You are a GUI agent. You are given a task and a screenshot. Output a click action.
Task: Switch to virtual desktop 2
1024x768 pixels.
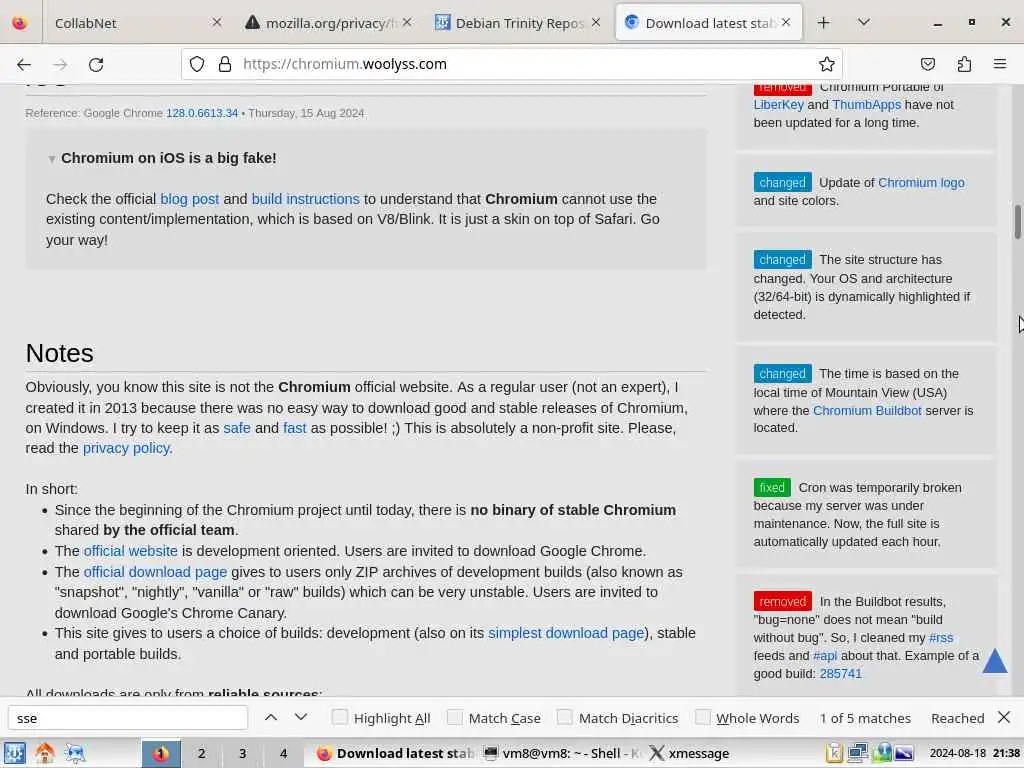(x=202, y=753)
